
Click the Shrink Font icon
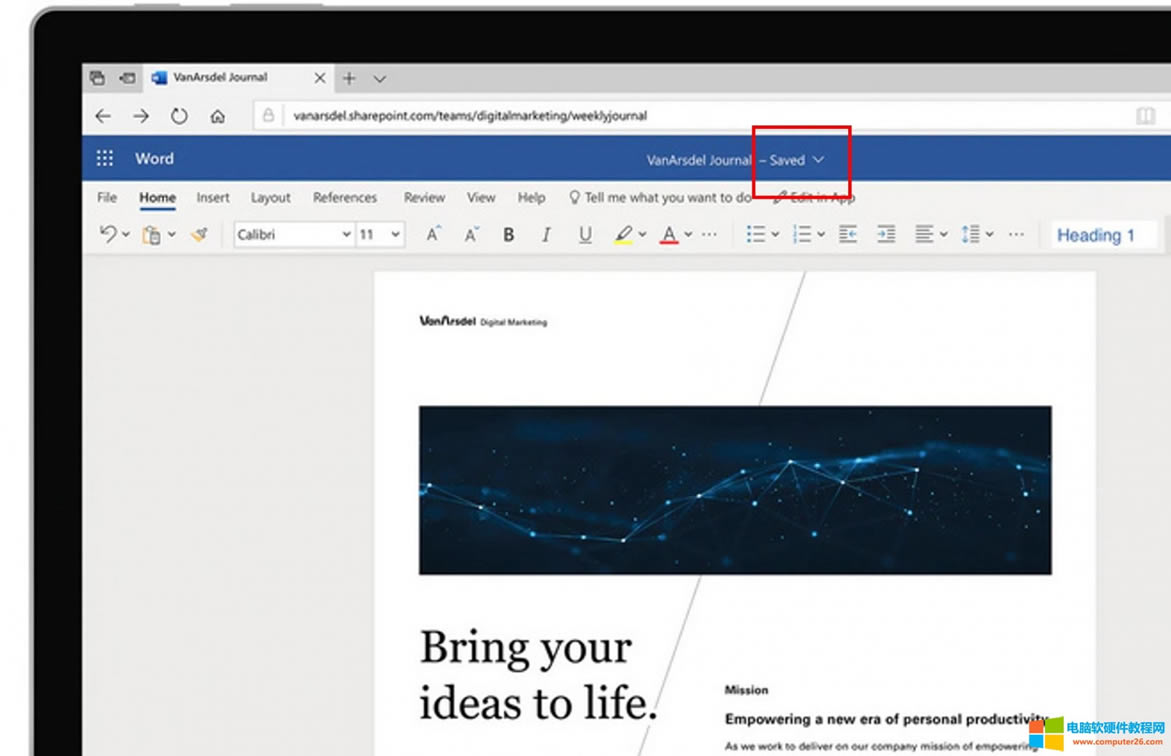point(471,235)
